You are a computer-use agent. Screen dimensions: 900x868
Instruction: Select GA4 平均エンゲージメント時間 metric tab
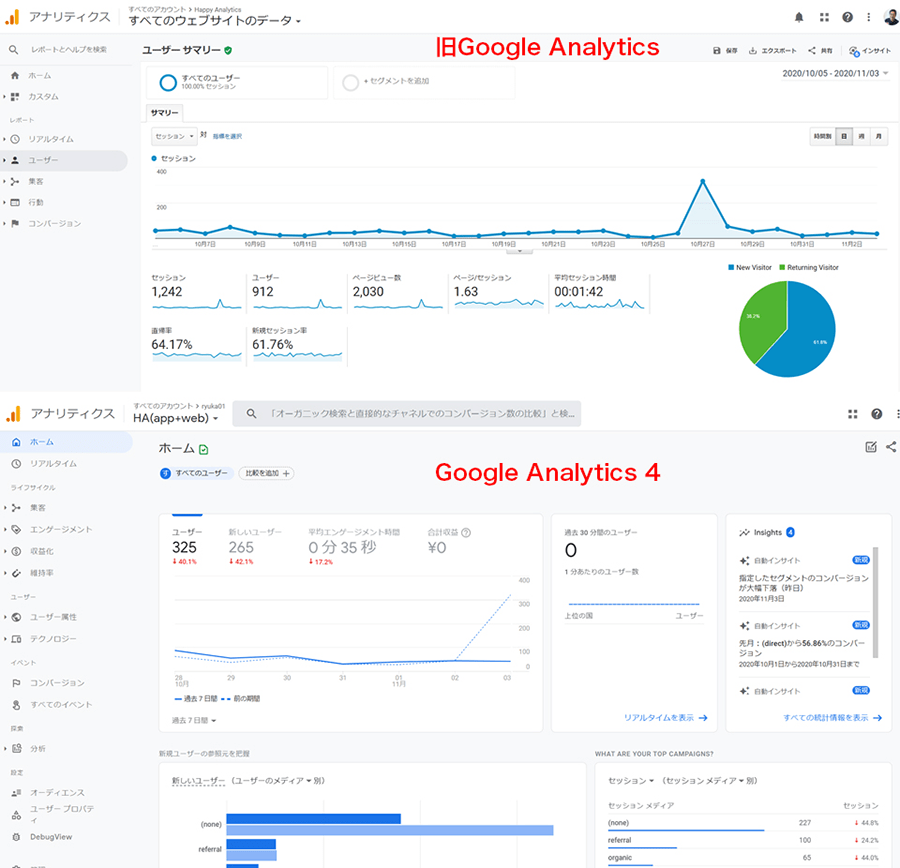[354, 547]
